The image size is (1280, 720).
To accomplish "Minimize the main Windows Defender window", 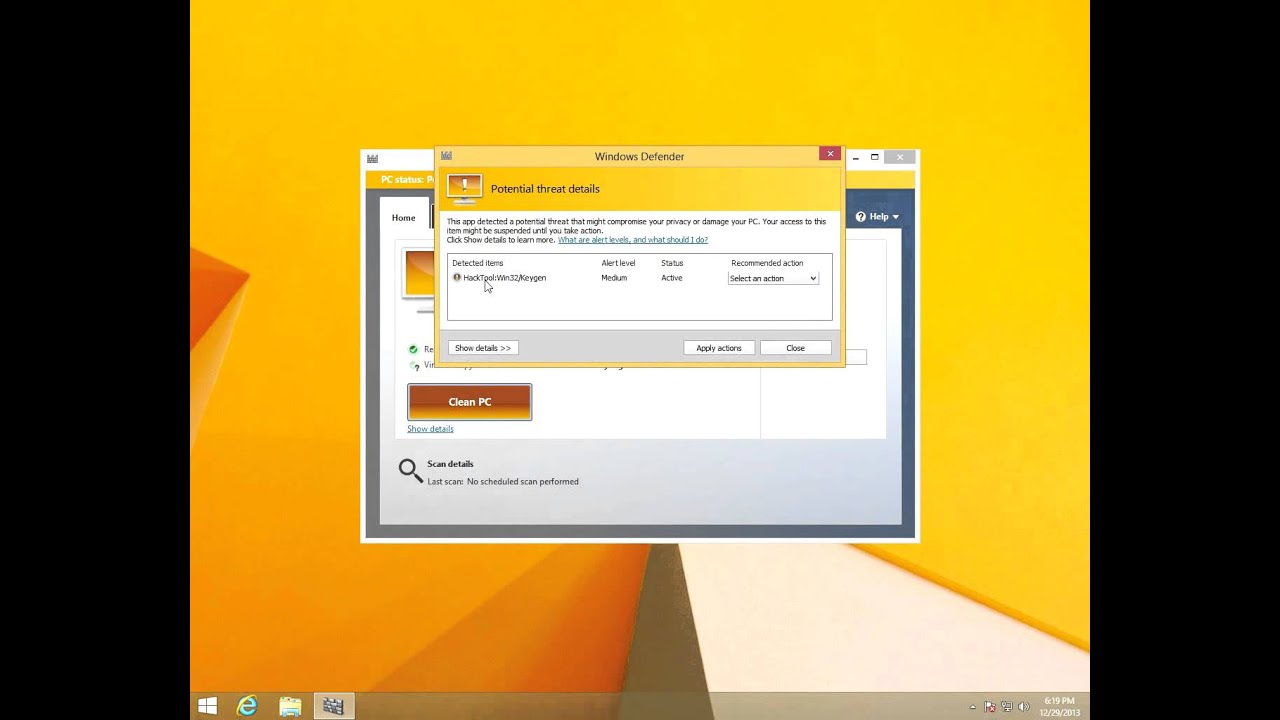I will 856,157.
